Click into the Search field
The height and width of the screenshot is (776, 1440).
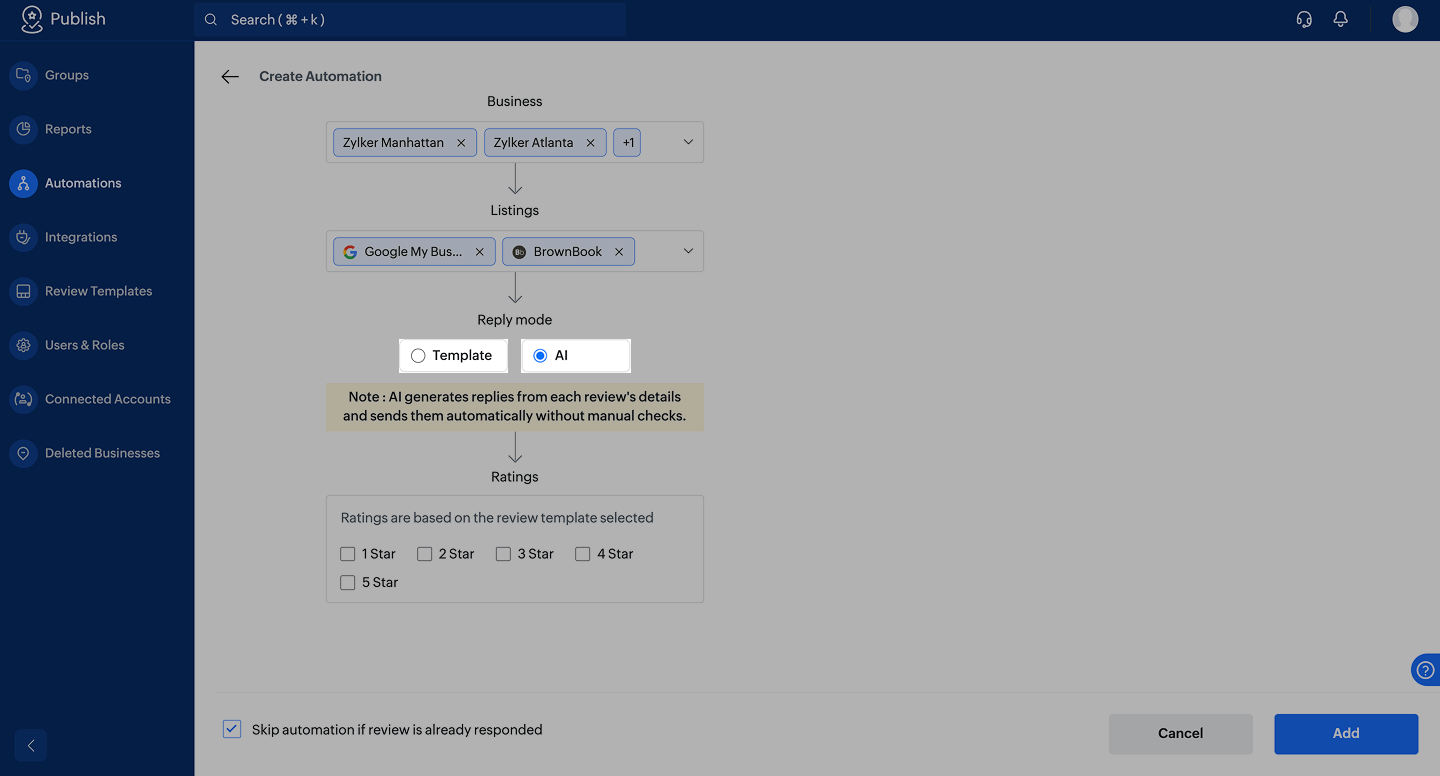pyautogui.click(x=410, y=20)
